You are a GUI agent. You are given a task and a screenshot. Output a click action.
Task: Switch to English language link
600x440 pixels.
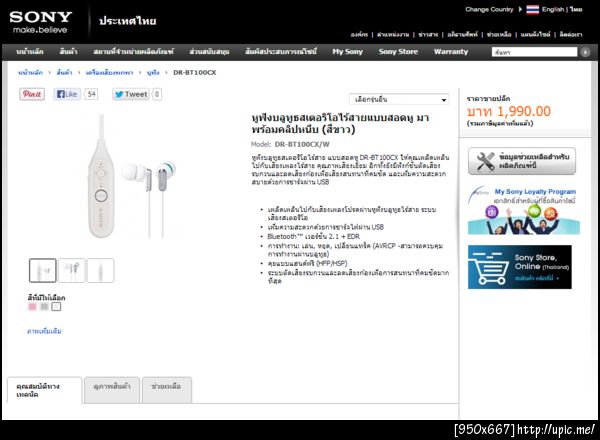pyautogui.click(x=553, y=10)
